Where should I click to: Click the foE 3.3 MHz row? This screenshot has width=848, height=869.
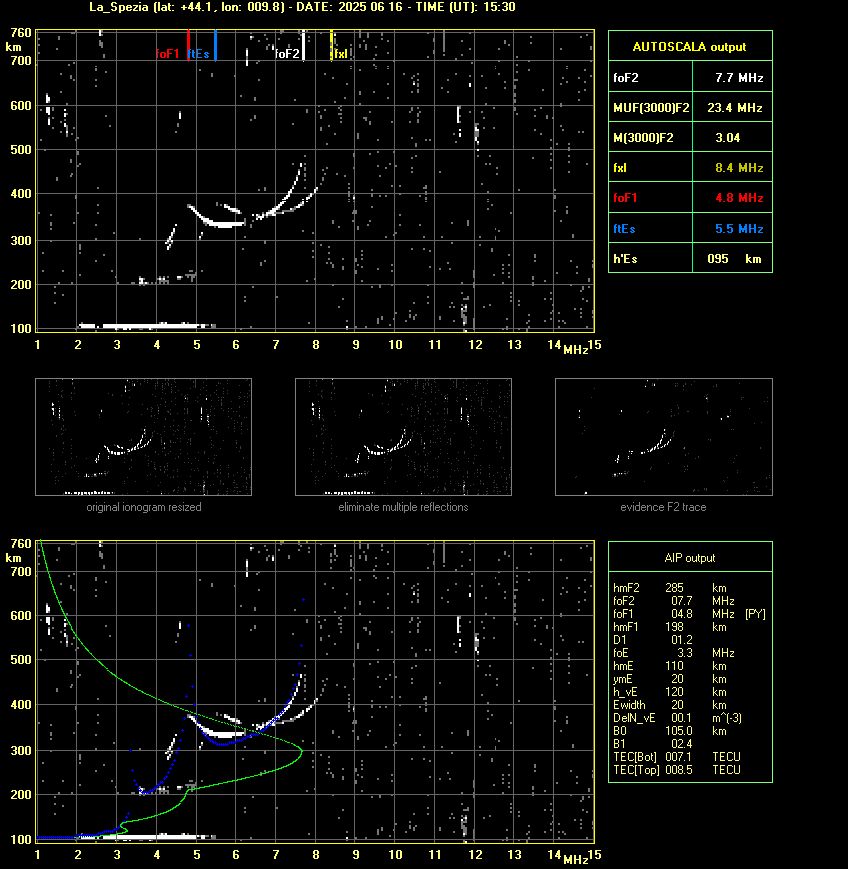point(673,653)
